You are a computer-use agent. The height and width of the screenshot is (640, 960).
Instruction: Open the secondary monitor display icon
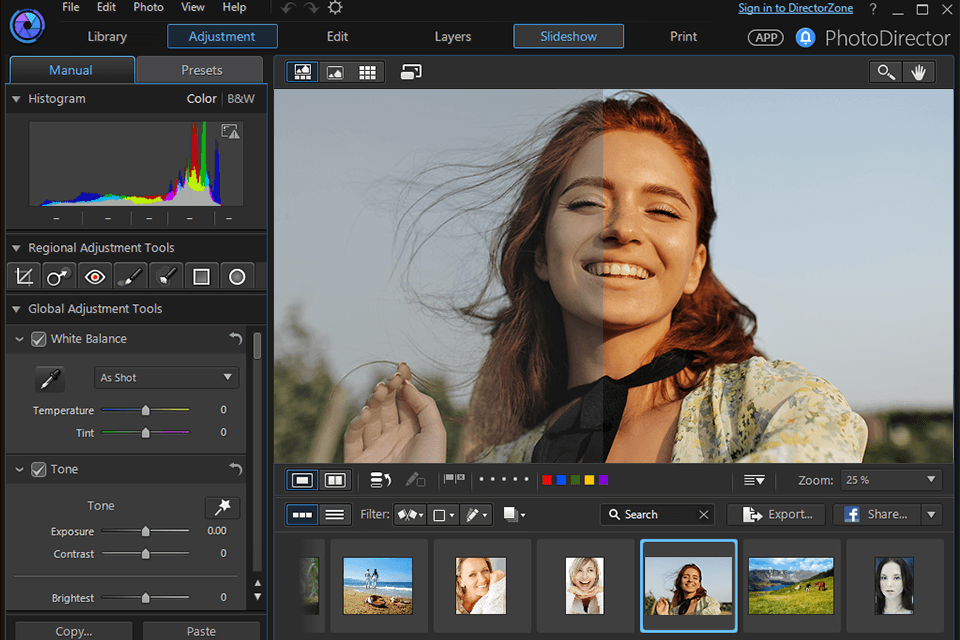tap(411, 72)
